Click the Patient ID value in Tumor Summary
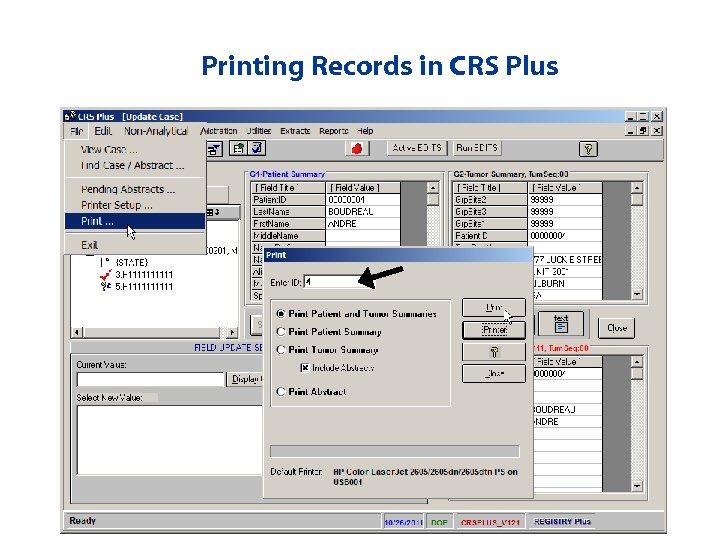Screen dimensions: 720x540 565,236
